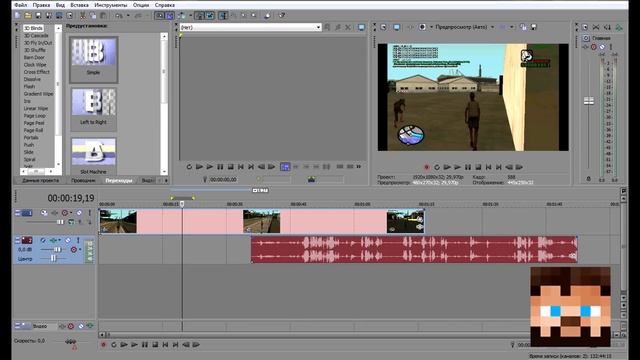Open project video properties icon in preview toolbar
Viewport: 640px width, 360px height.
pos(384,27)
